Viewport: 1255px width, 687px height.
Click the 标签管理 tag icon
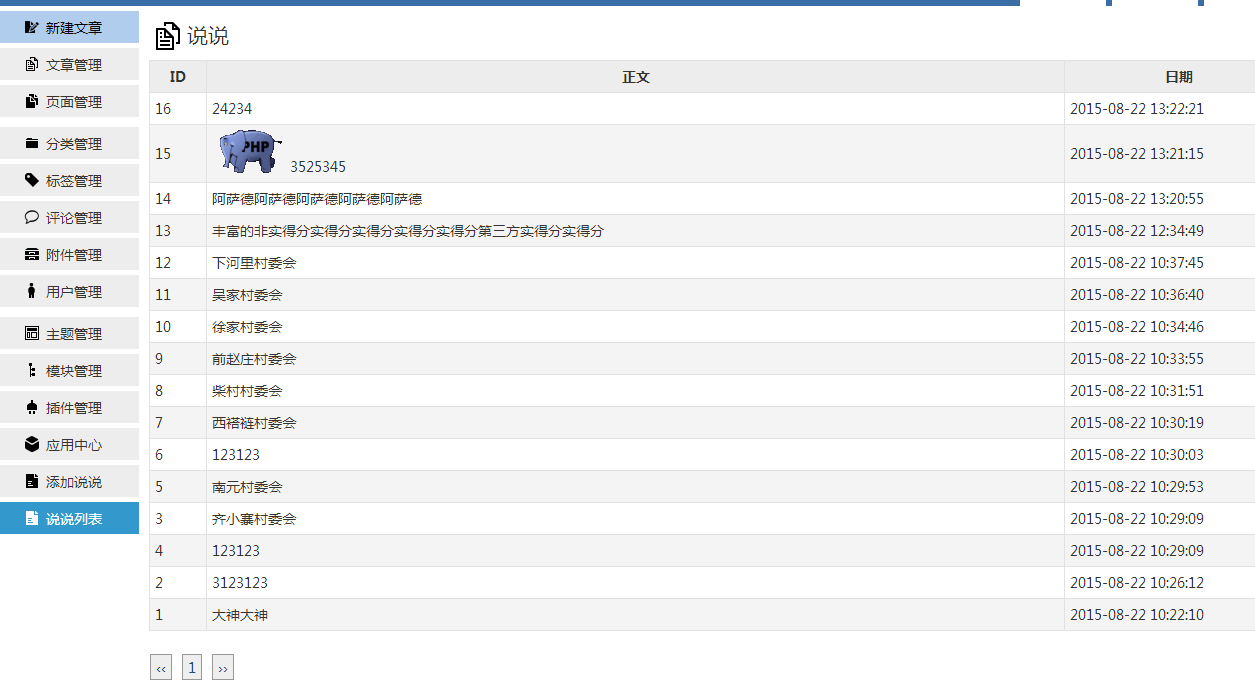tap(32, 181)
